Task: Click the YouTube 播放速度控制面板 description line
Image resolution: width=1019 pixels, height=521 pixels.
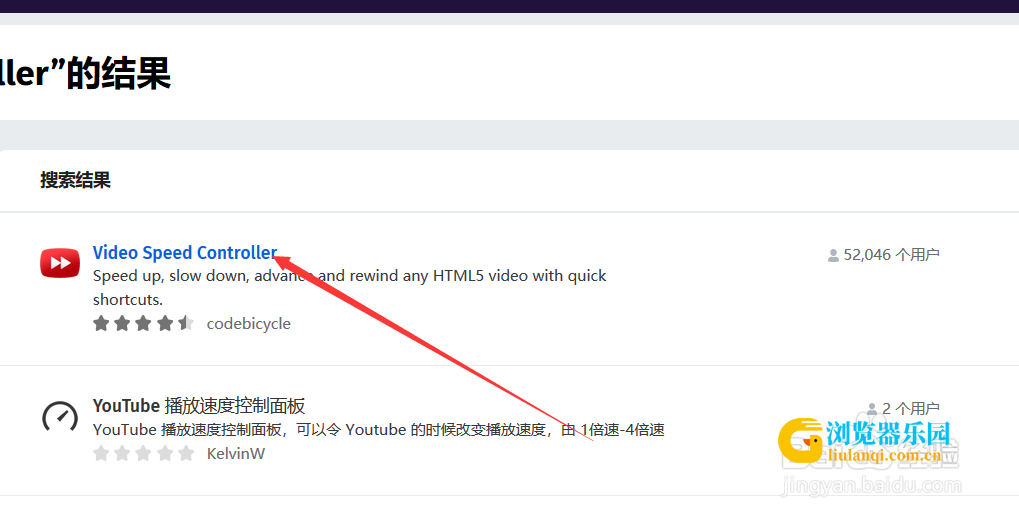Action: 378,430
